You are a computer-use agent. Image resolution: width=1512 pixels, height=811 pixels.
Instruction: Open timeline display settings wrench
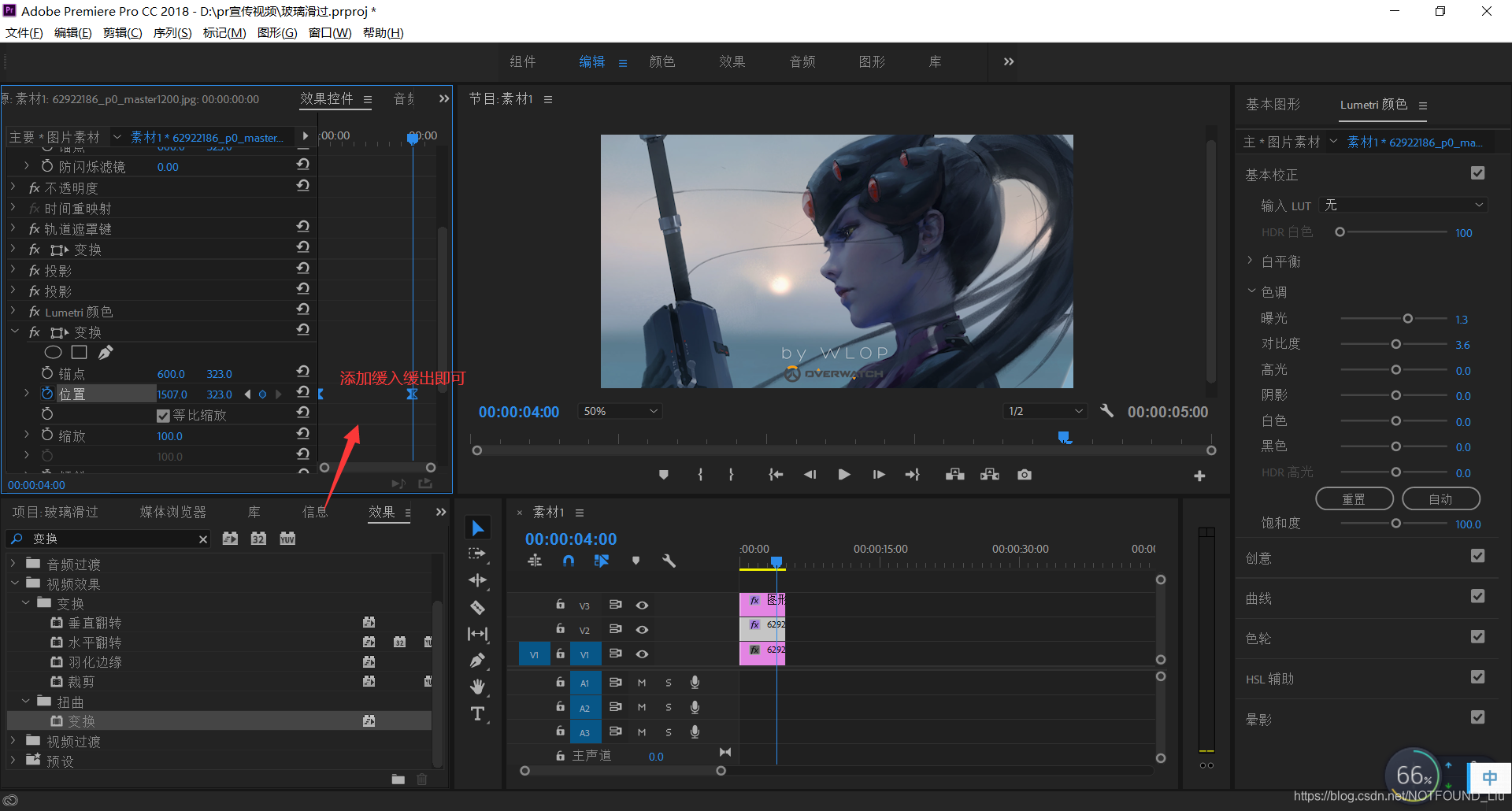669,561
